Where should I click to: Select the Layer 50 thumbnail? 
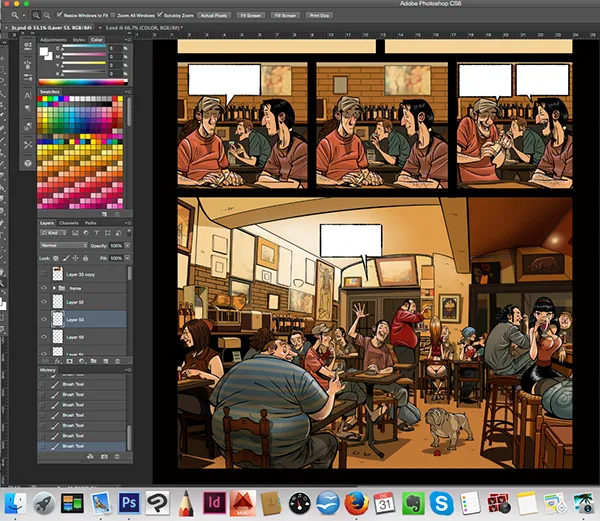pos(58,337)
